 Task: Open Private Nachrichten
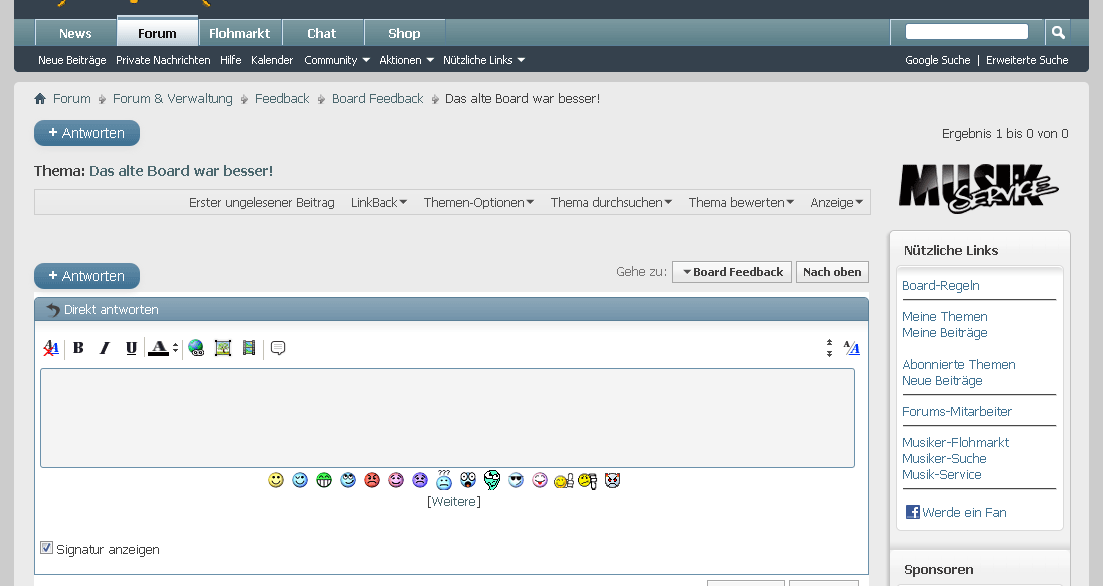(x=163, y=60)
